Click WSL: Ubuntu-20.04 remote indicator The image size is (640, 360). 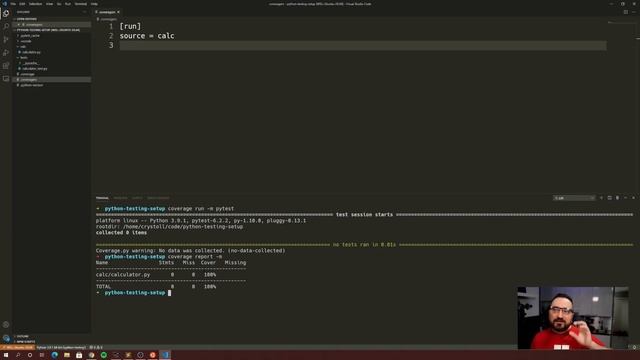pyautogui.click(x=18, y=347)
